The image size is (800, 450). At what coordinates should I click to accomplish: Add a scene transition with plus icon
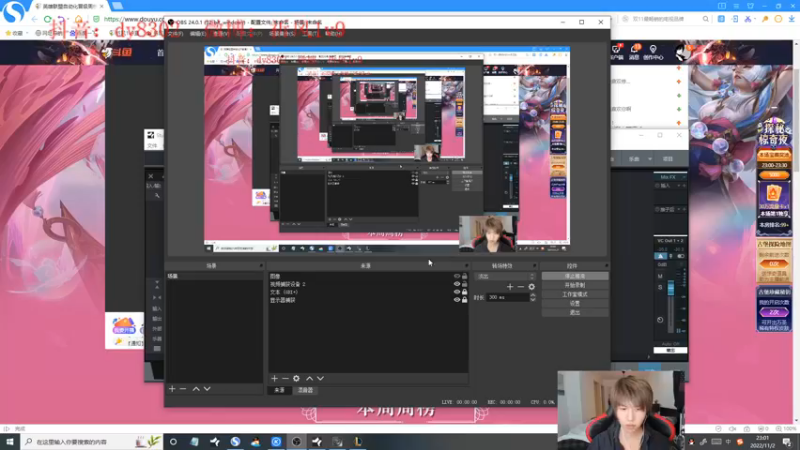510,287
